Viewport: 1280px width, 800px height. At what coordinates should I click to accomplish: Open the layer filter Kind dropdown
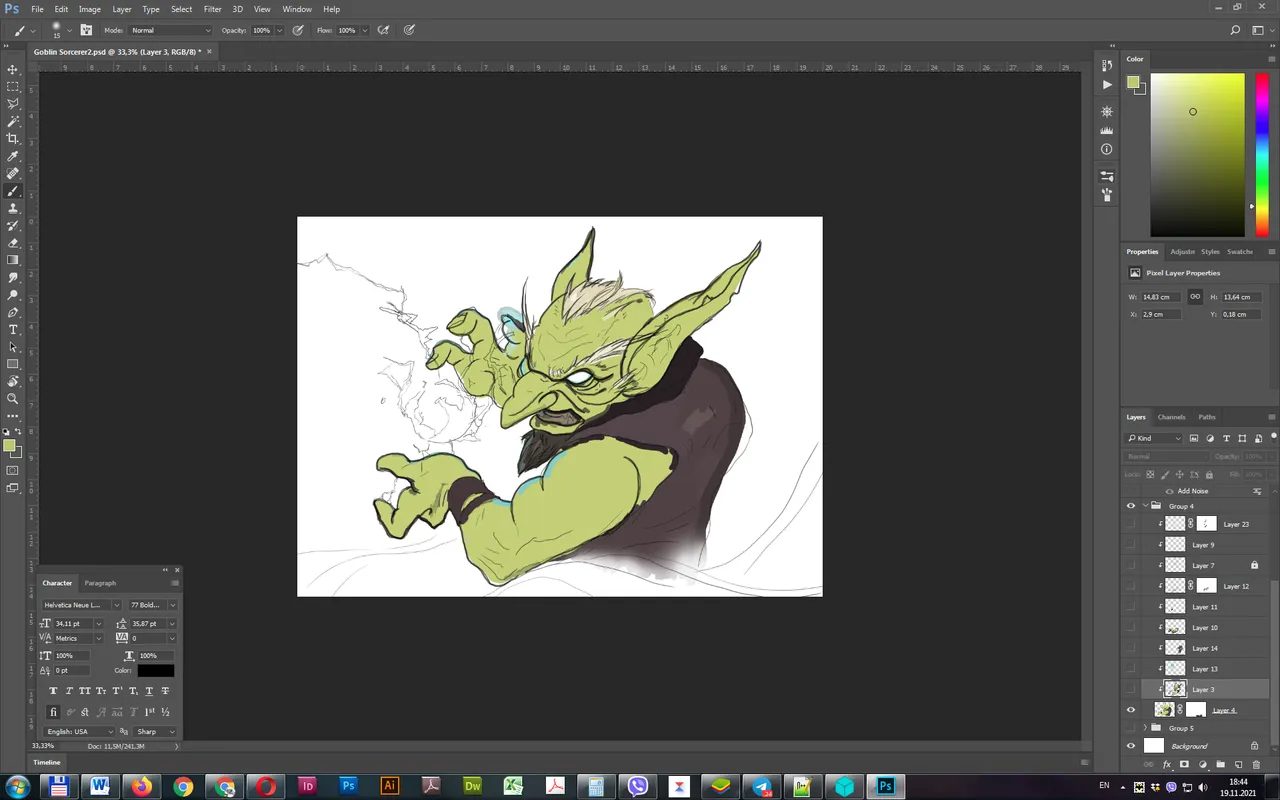click(1155, 438)
